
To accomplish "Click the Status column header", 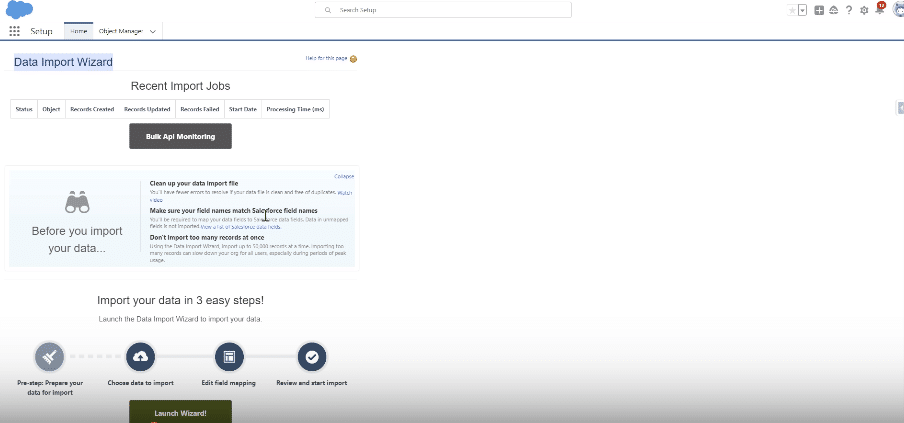I will (24, 109).
